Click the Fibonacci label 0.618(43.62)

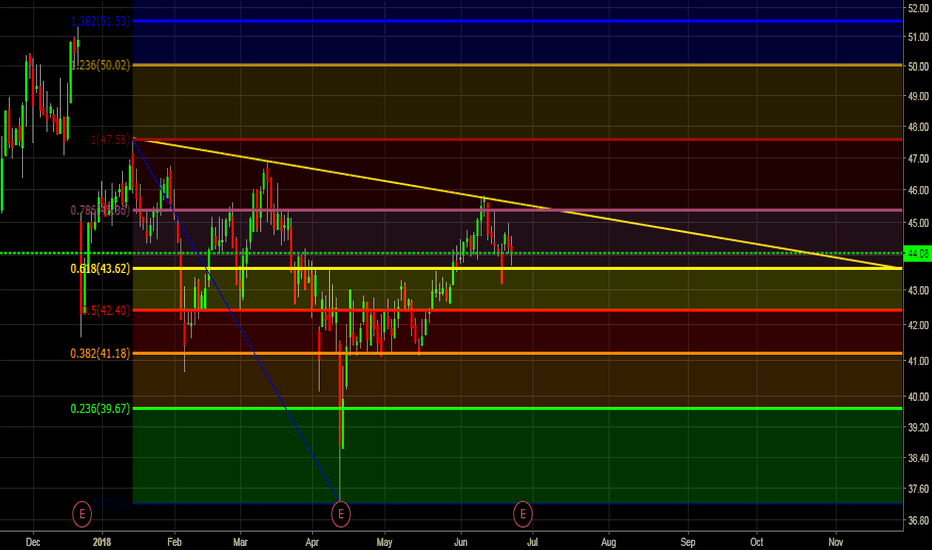point(100,269)
